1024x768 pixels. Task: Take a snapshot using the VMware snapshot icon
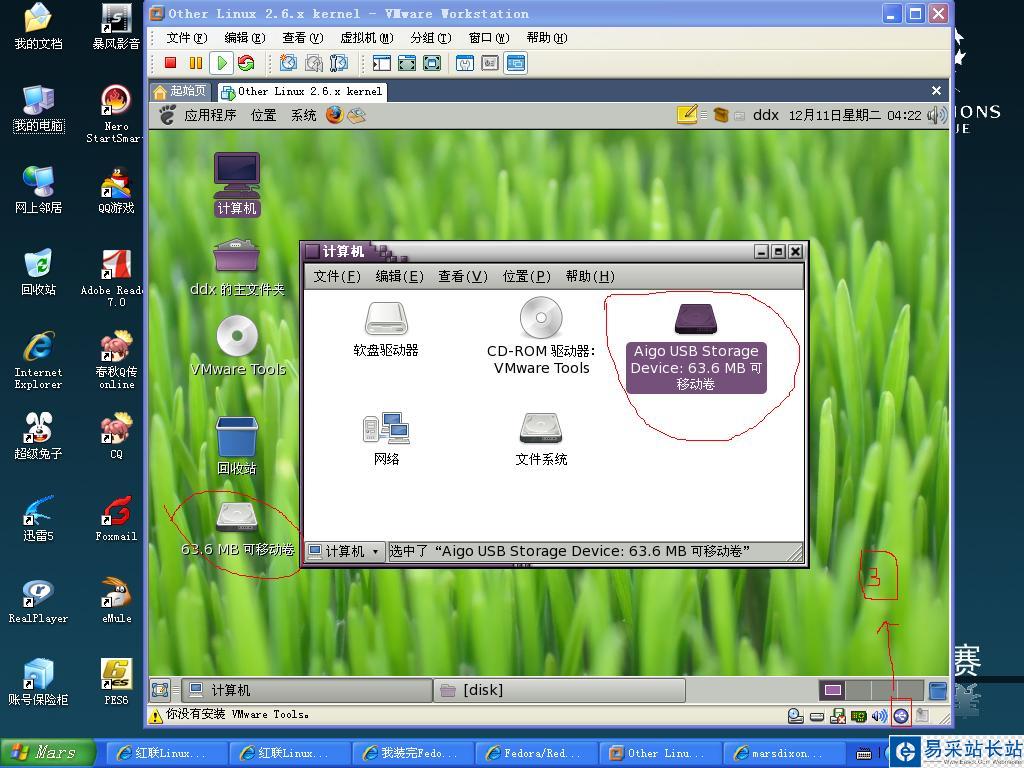(288, 63)
